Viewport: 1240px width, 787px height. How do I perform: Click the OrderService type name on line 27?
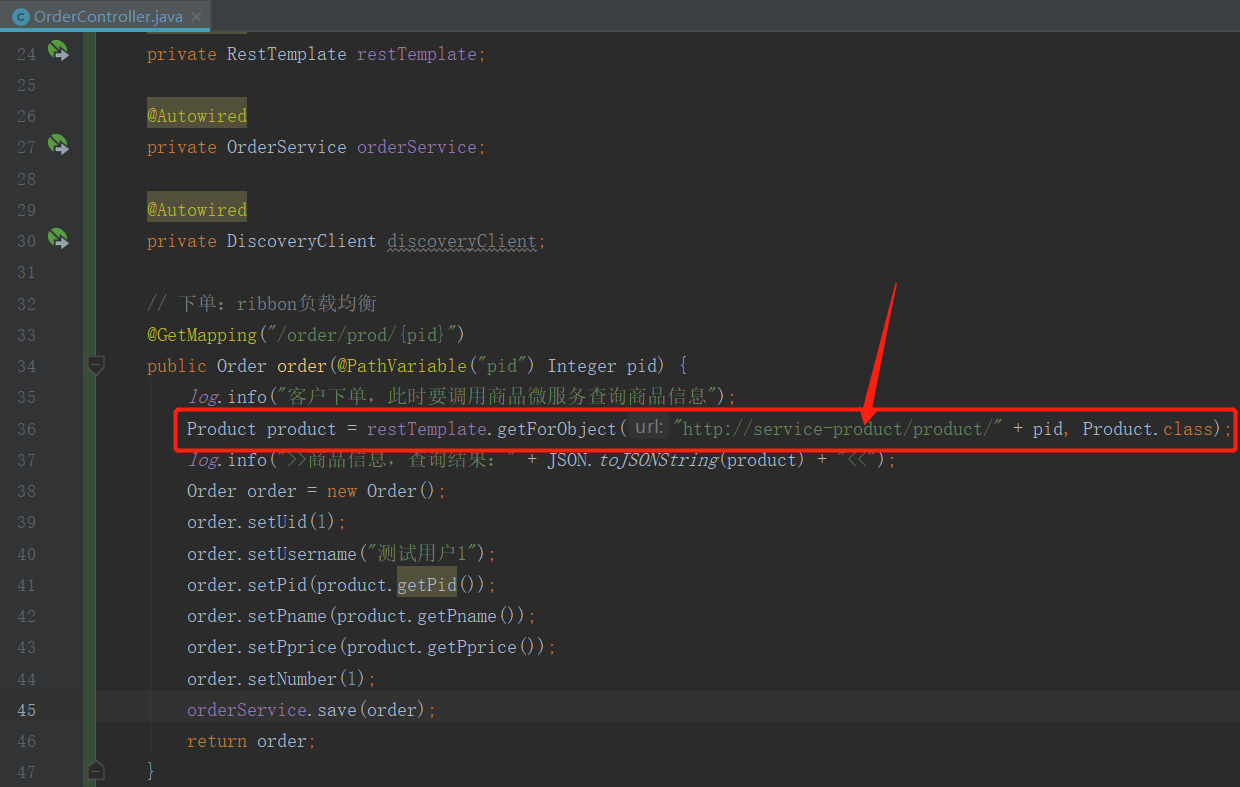pyautogui.click(x=287, y=147)
